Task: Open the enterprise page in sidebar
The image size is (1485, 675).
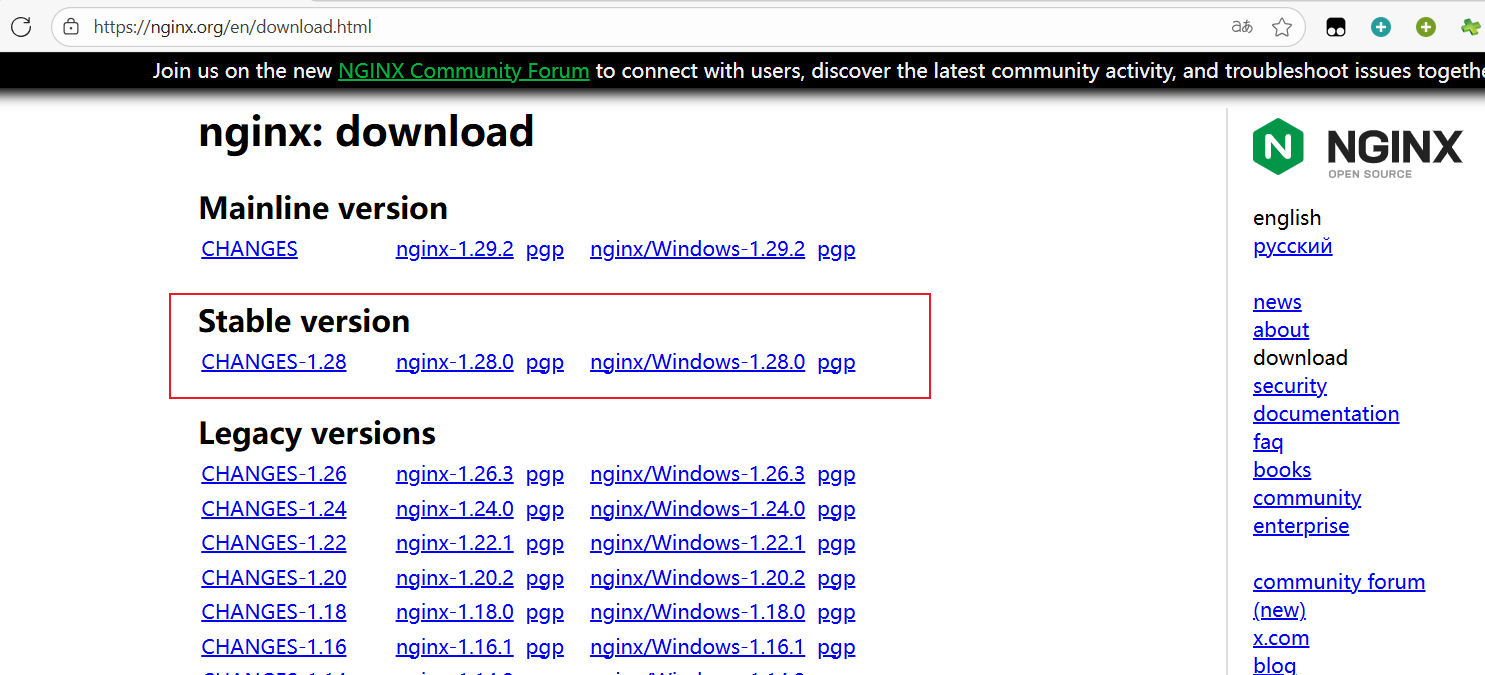Action: pos(1301,526)
